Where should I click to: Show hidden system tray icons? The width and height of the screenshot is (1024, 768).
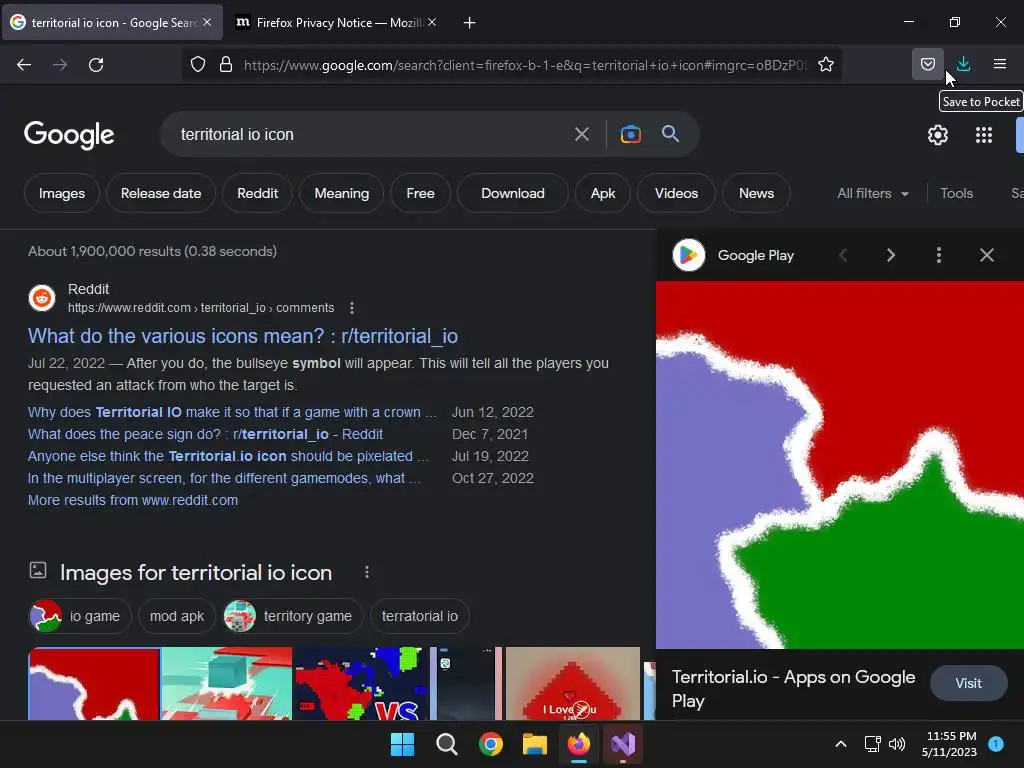tap(840, 744)
